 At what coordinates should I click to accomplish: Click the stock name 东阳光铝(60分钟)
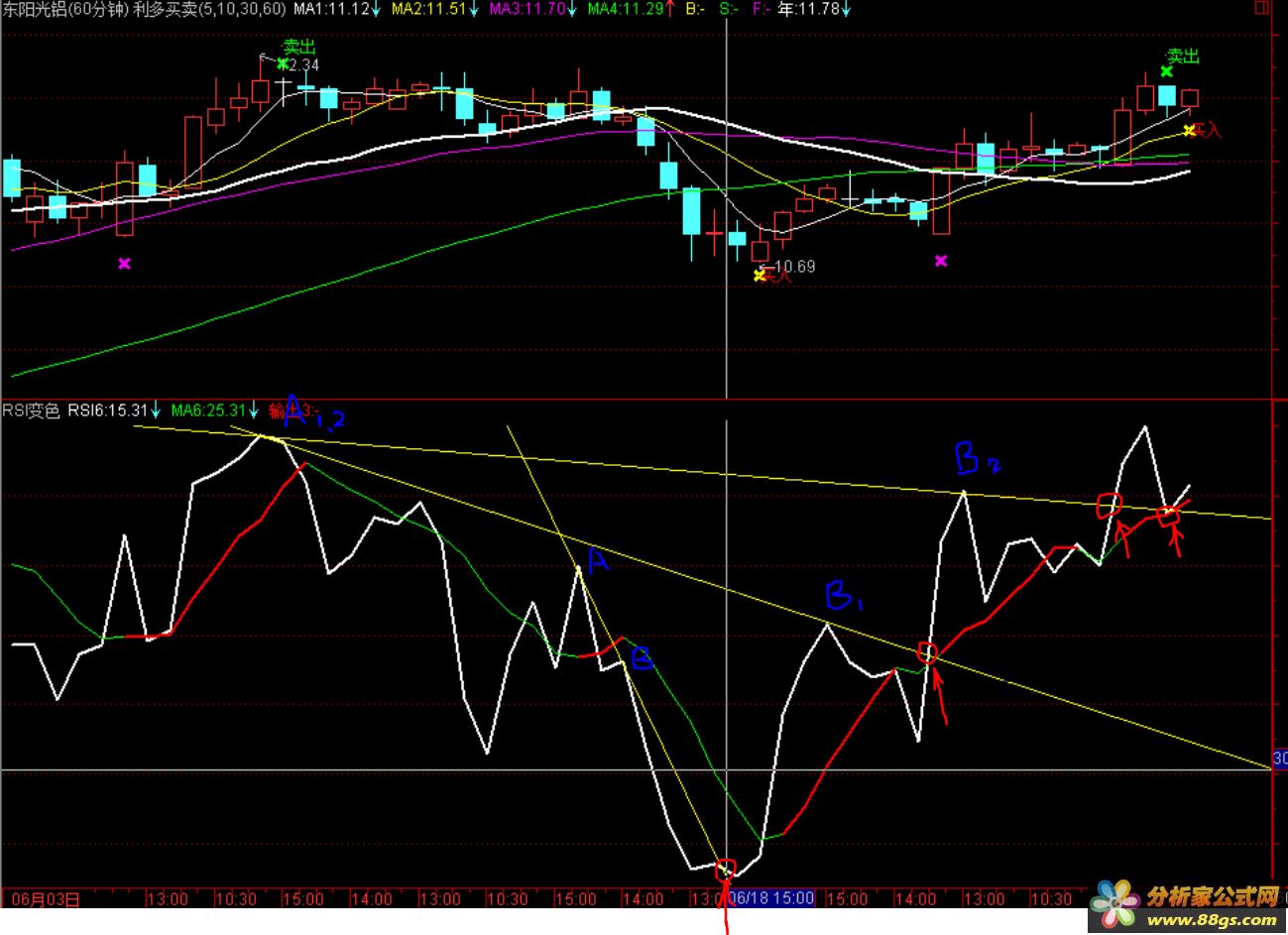coord(64,9)
